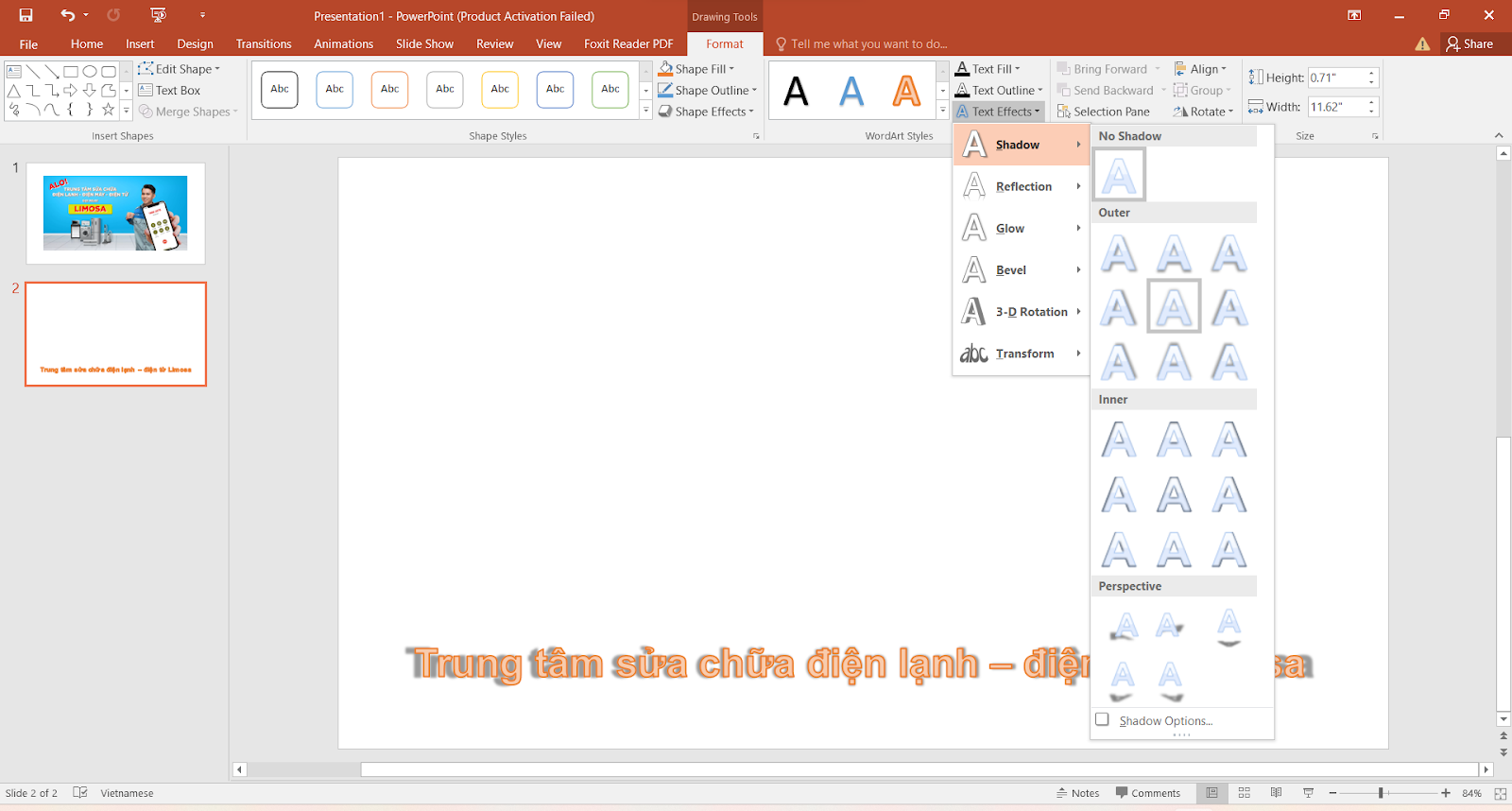Toggle spell check icon in status bar
This screenshot has height=811, width=1512.
coord(80,793)
